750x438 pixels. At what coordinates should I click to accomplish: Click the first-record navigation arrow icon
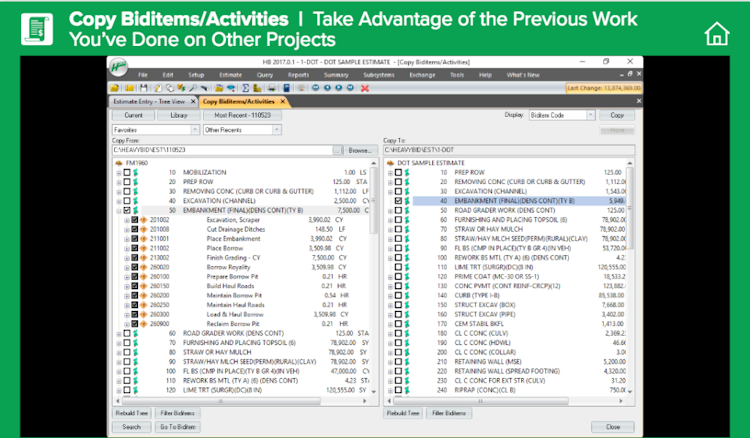tap(316, 88)
